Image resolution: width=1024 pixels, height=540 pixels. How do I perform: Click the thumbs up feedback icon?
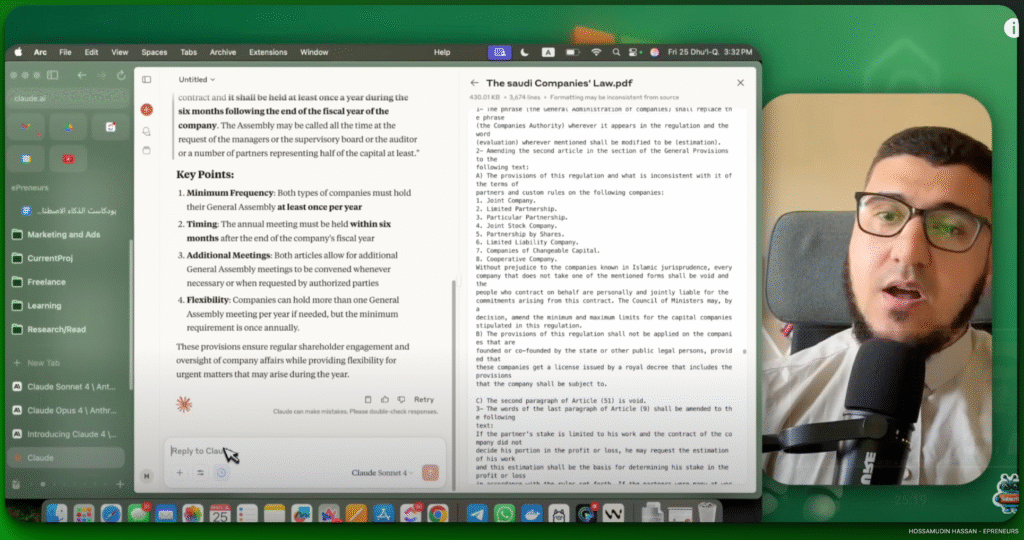pos(384,399)
